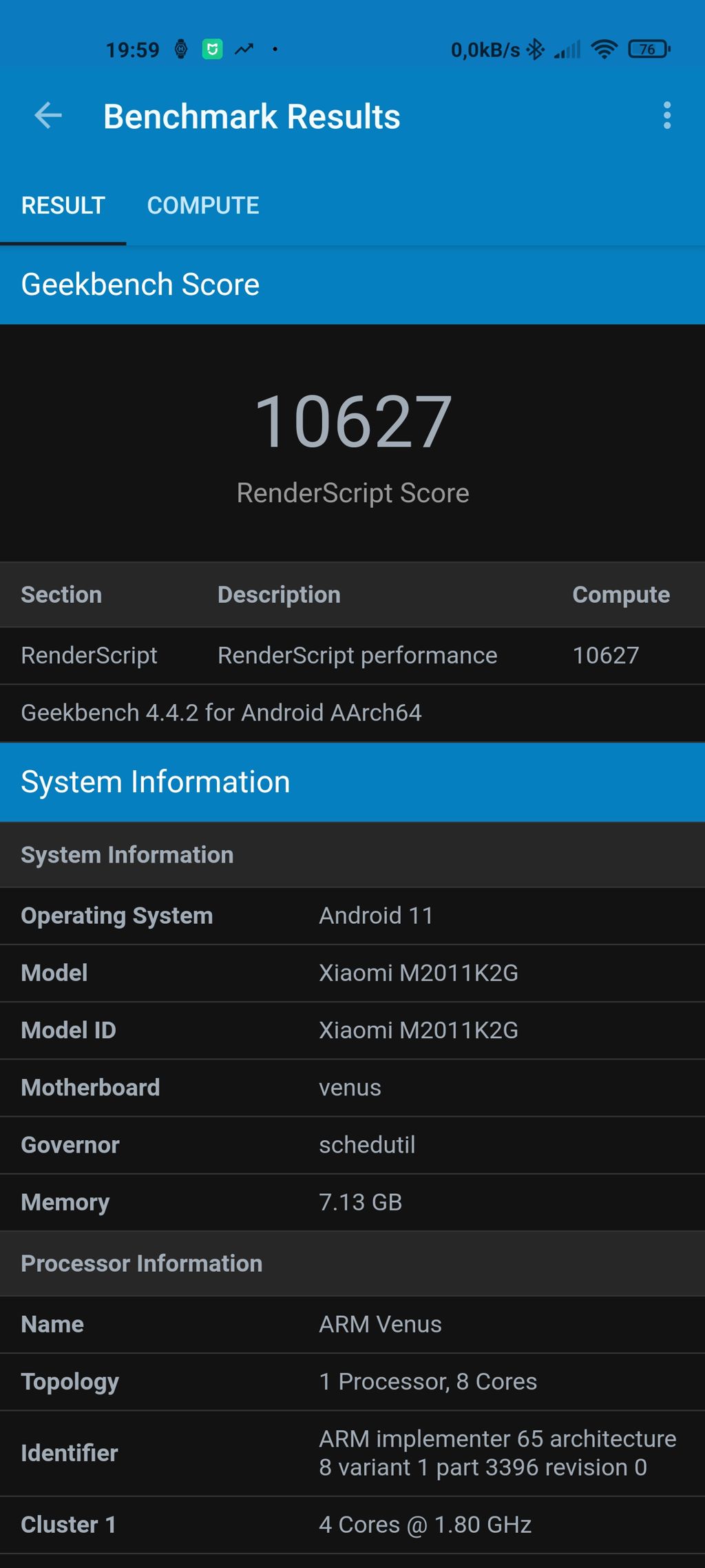Viewport: 705px width, 1568px height.
Task: Tap the Operating System Android 11 row
Action: (x=352, y=916)
